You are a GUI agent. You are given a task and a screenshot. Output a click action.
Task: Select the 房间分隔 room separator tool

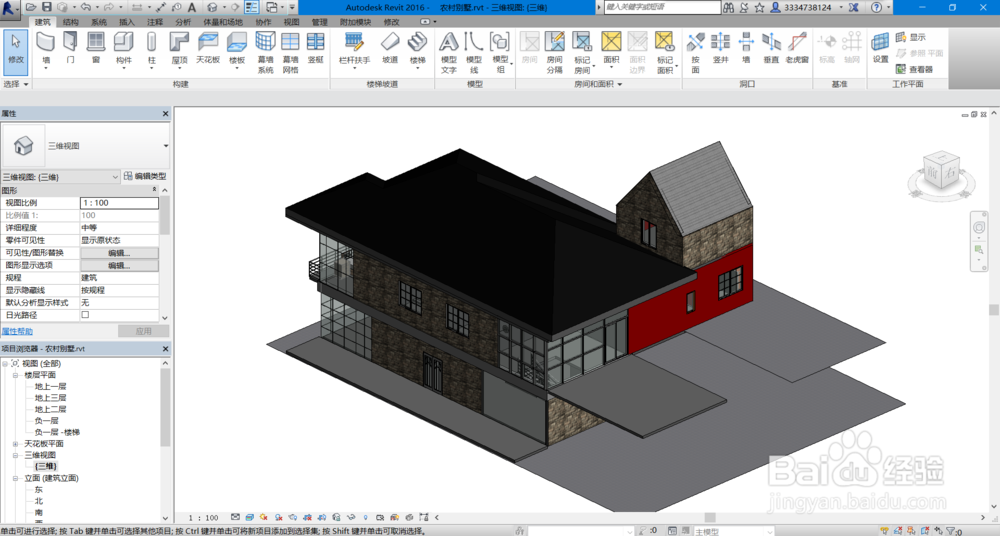[554, 52]
